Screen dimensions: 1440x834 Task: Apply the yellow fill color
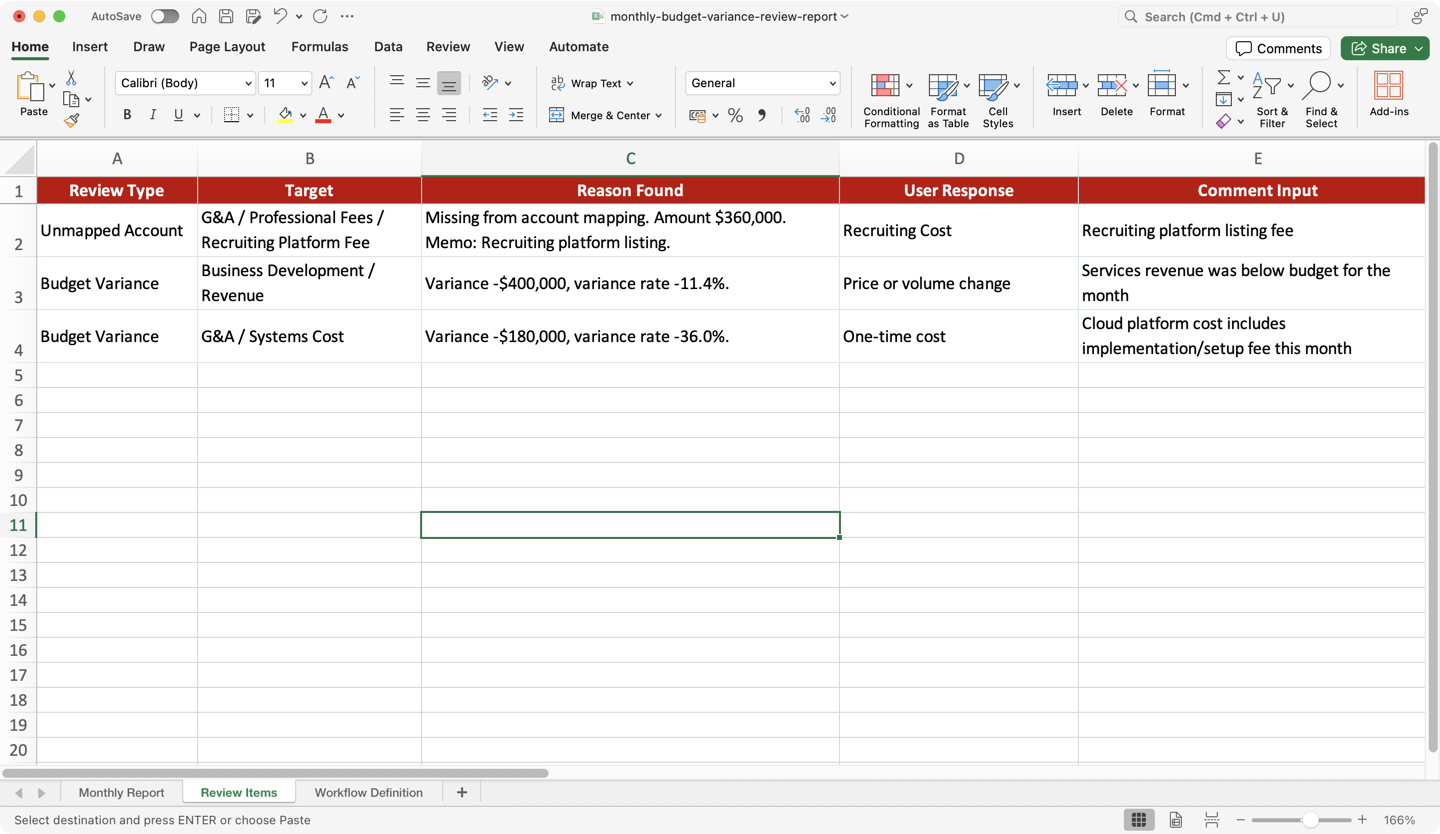(x=286, y=115)
